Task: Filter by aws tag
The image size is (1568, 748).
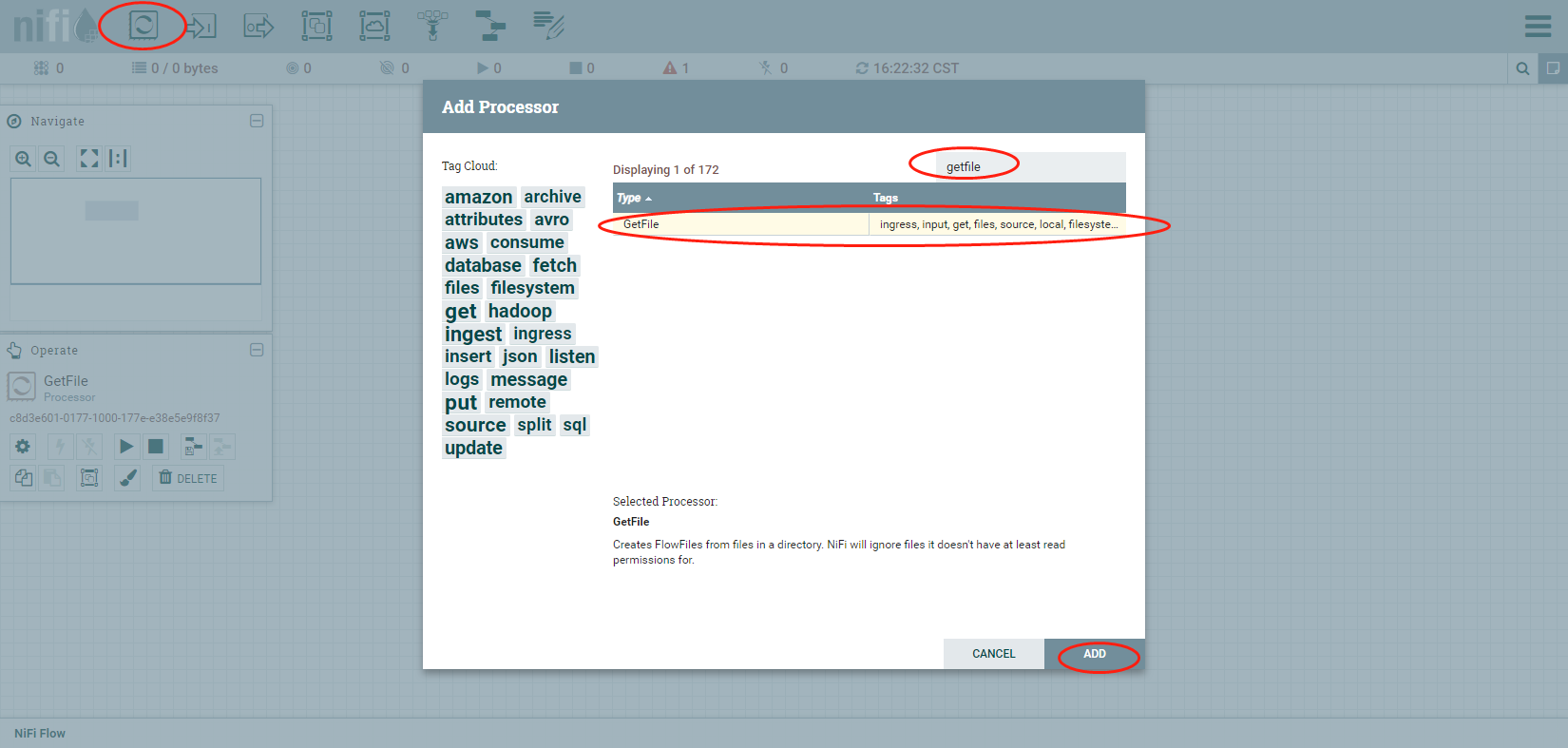Action: 462,242
